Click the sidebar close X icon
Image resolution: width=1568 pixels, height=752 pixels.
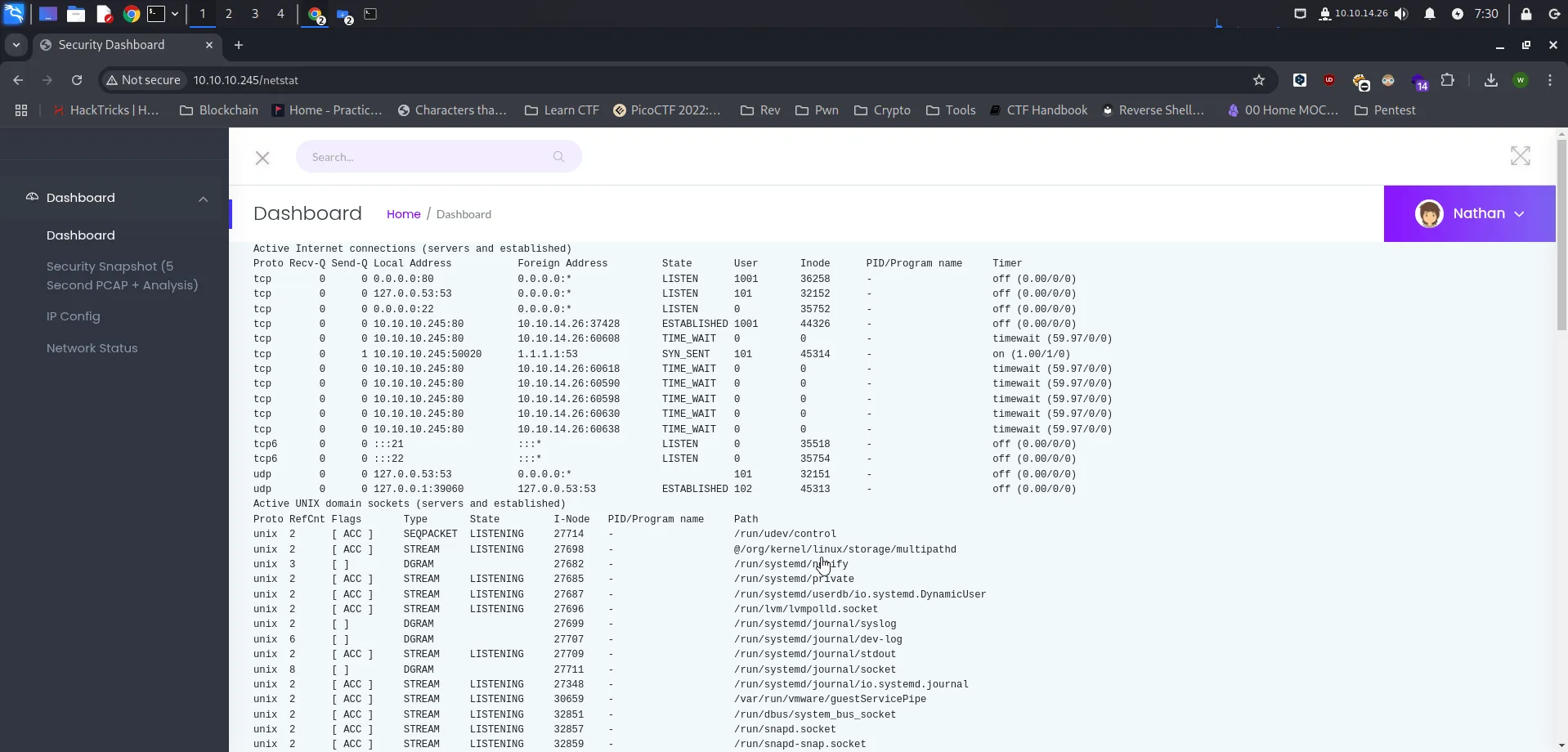click(x=262, y=158)
